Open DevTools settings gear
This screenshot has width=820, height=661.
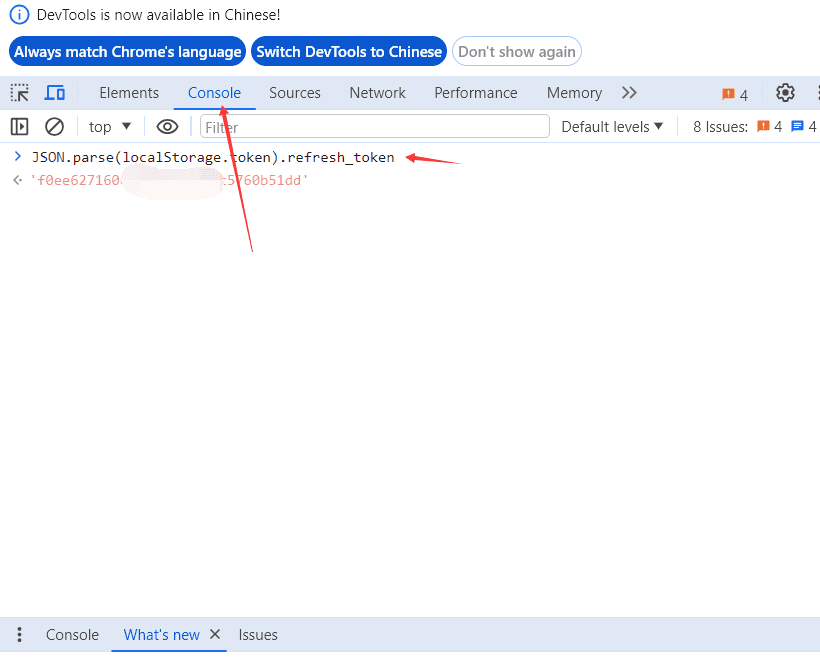785,93
